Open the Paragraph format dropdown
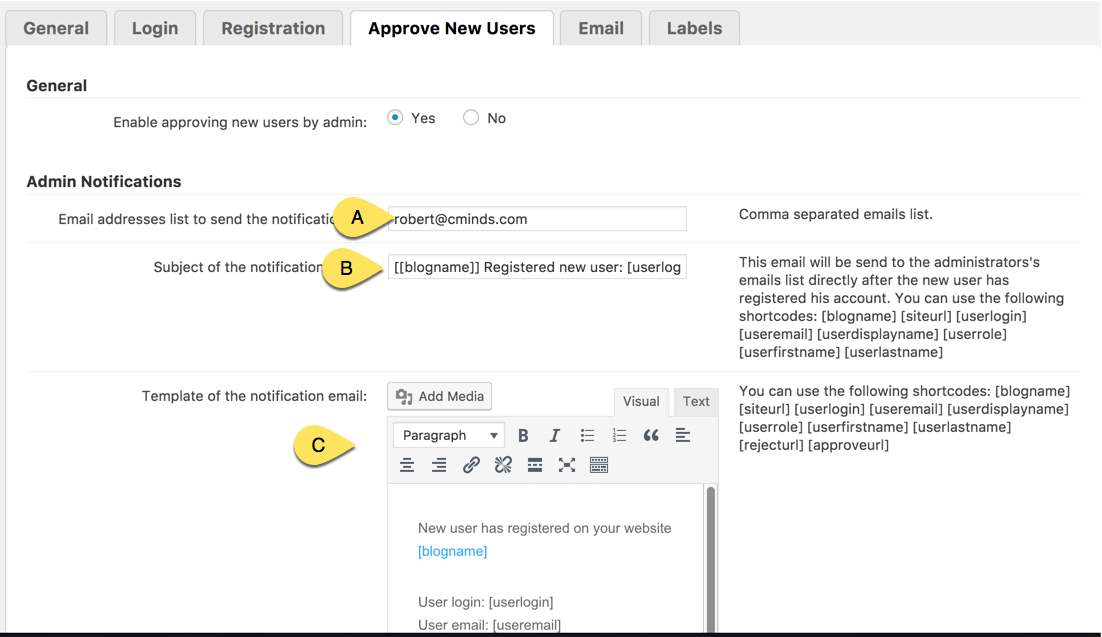This screenshot has width=1102, height=637. [x=449, y=436]
